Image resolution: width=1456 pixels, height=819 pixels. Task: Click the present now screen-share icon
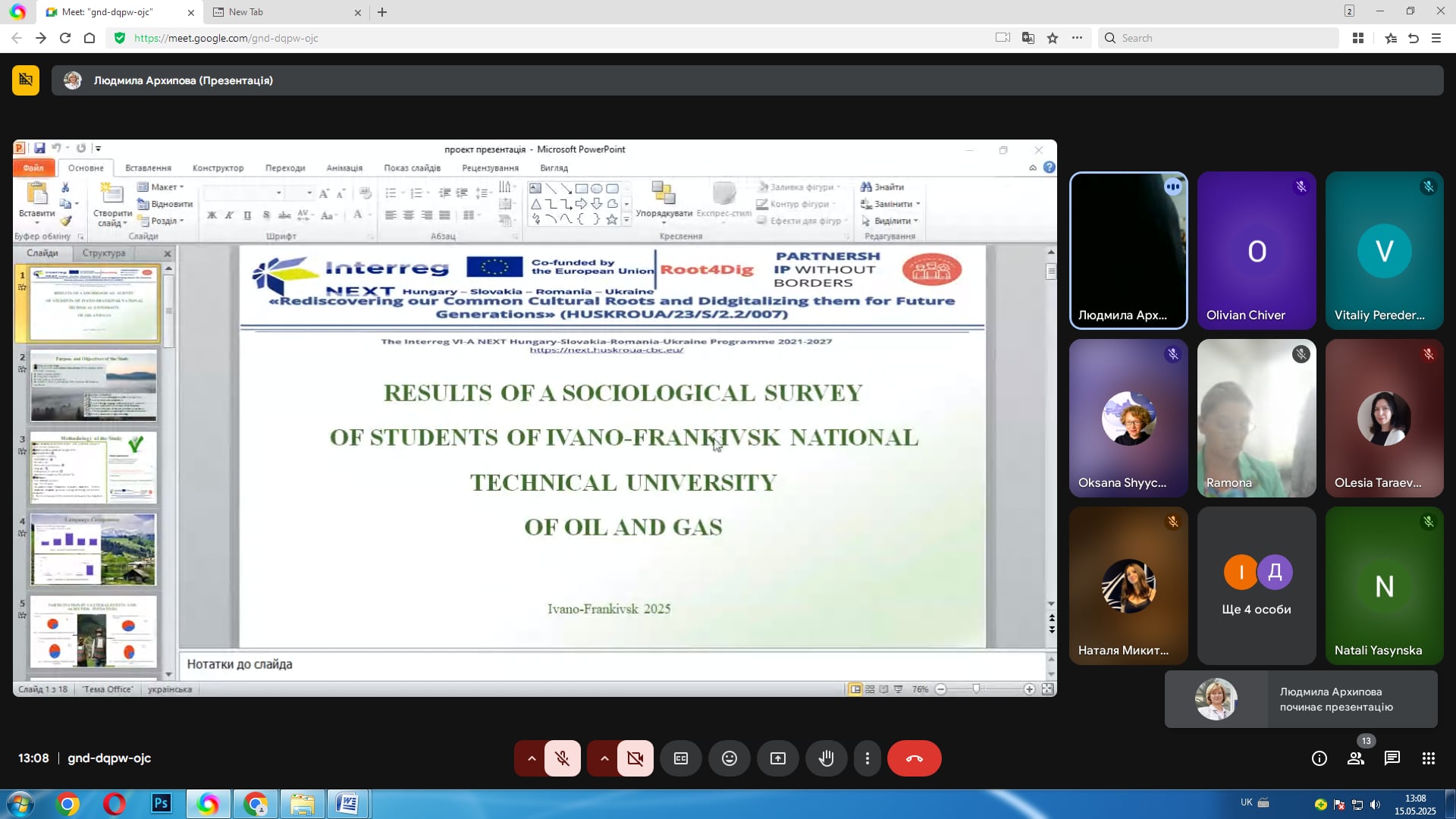[x=778, y=758]
